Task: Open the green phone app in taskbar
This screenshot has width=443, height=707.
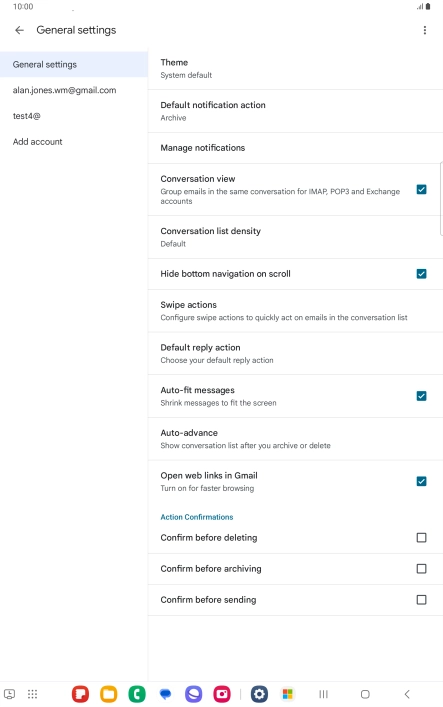Action: [x=137, y=694]
